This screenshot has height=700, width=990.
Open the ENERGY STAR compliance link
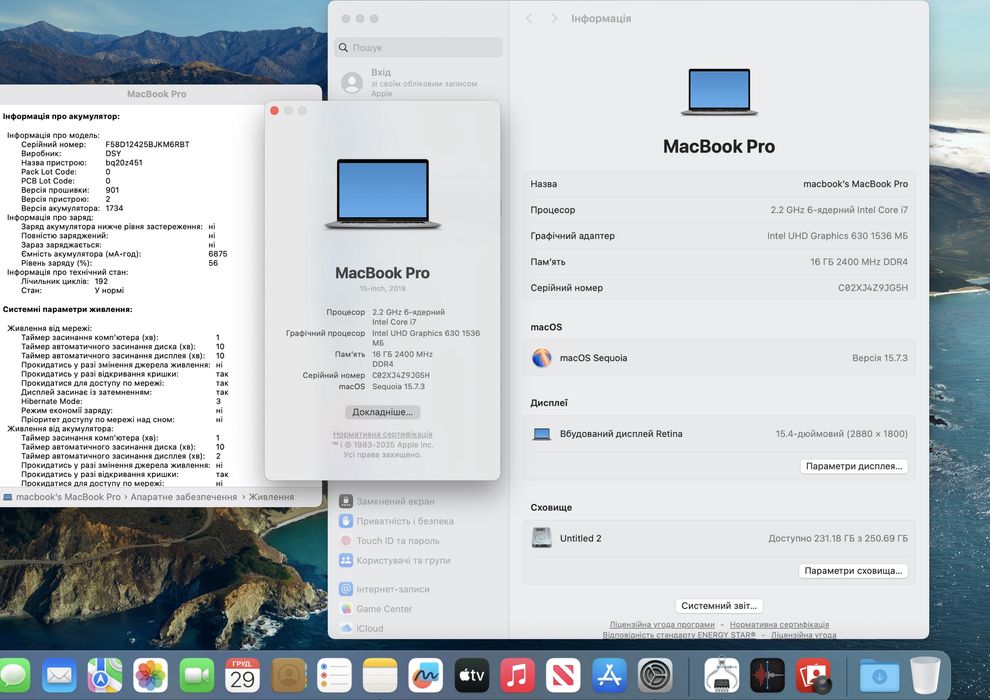click(679, 634)
